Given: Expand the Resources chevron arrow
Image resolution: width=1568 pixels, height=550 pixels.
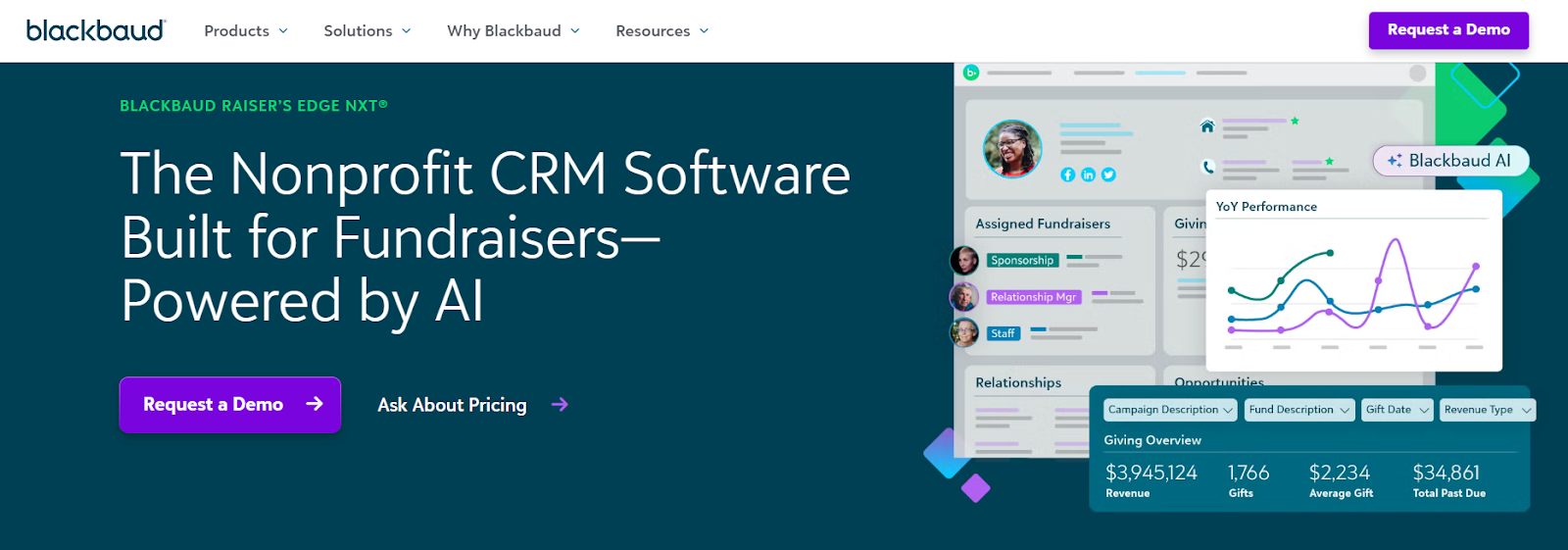Looking at the screenshot, I should pyautogui.click(x=703, y=31).
